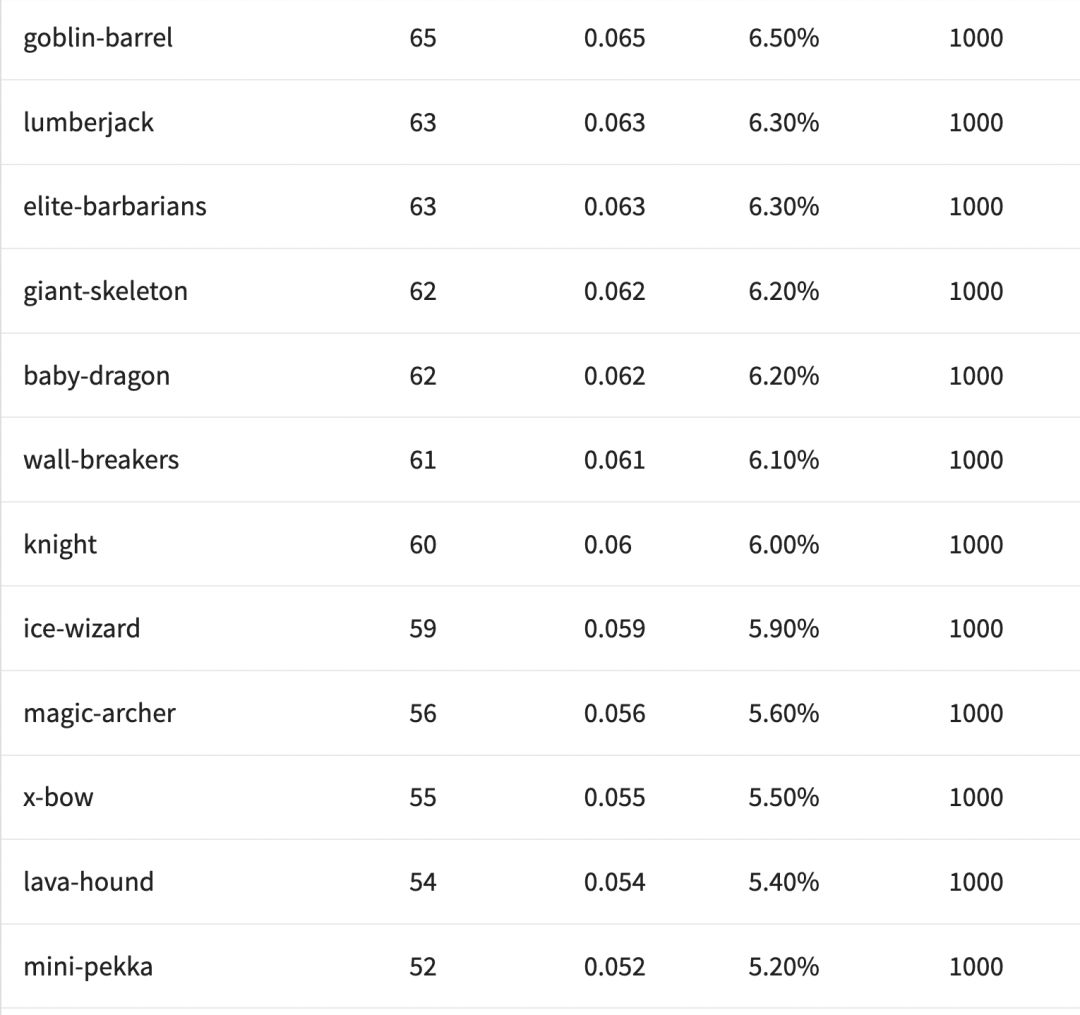
Task: Select the wall-breakers name cell
Action: 101,460
